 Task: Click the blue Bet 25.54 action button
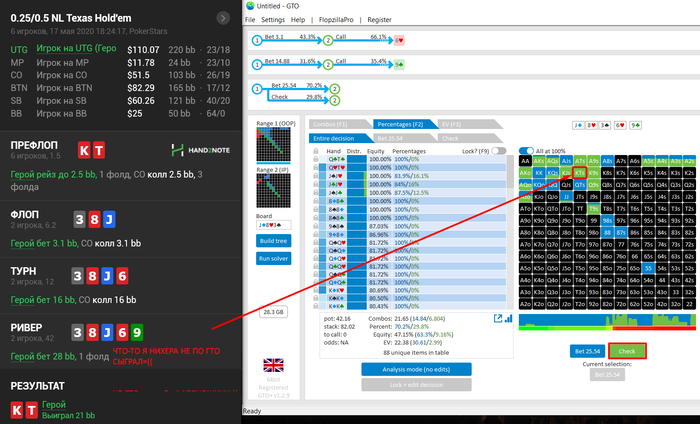588,351
